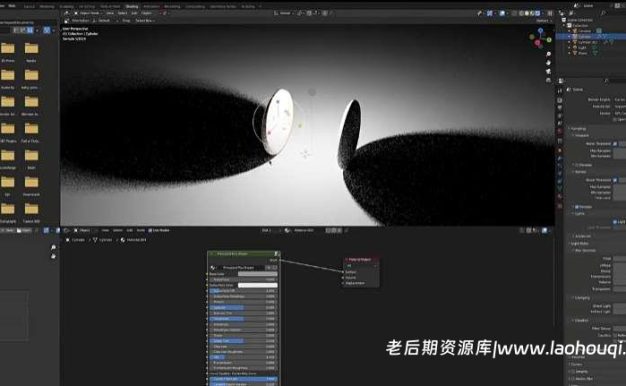The height and width of the screenshot is (386, 626).
Task: Expand the Light object in outliner
Action: coord(570,48)
